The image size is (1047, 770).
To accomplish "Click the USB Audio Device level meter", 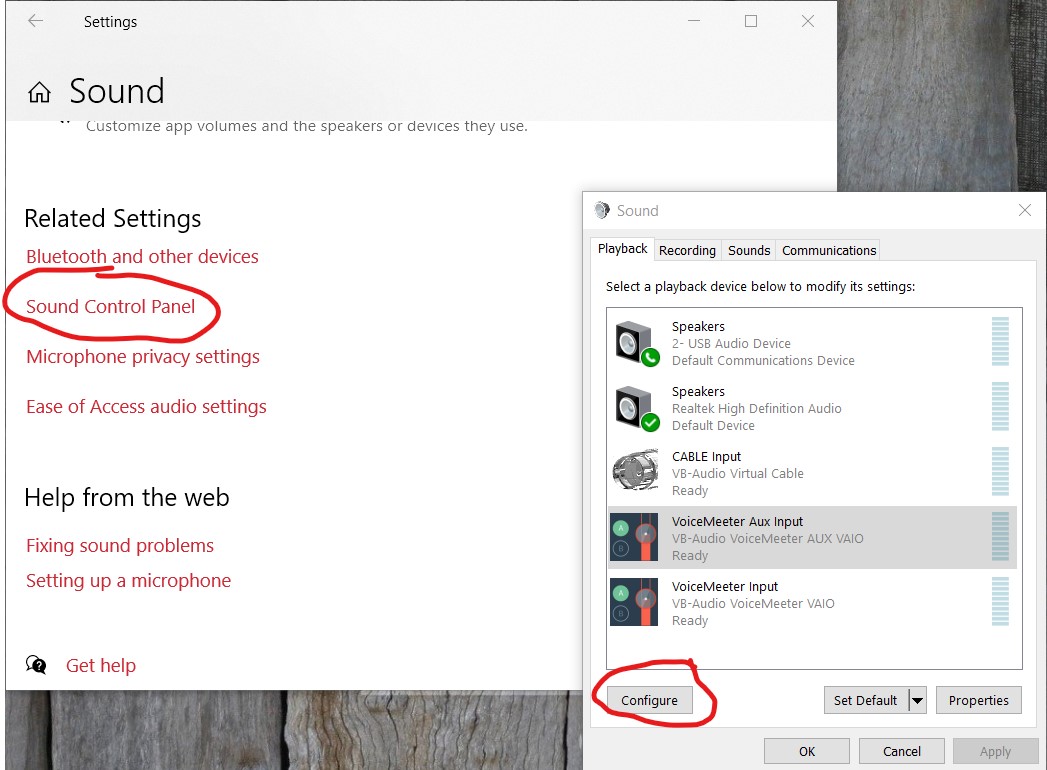I will click(x=1000, y=341).
